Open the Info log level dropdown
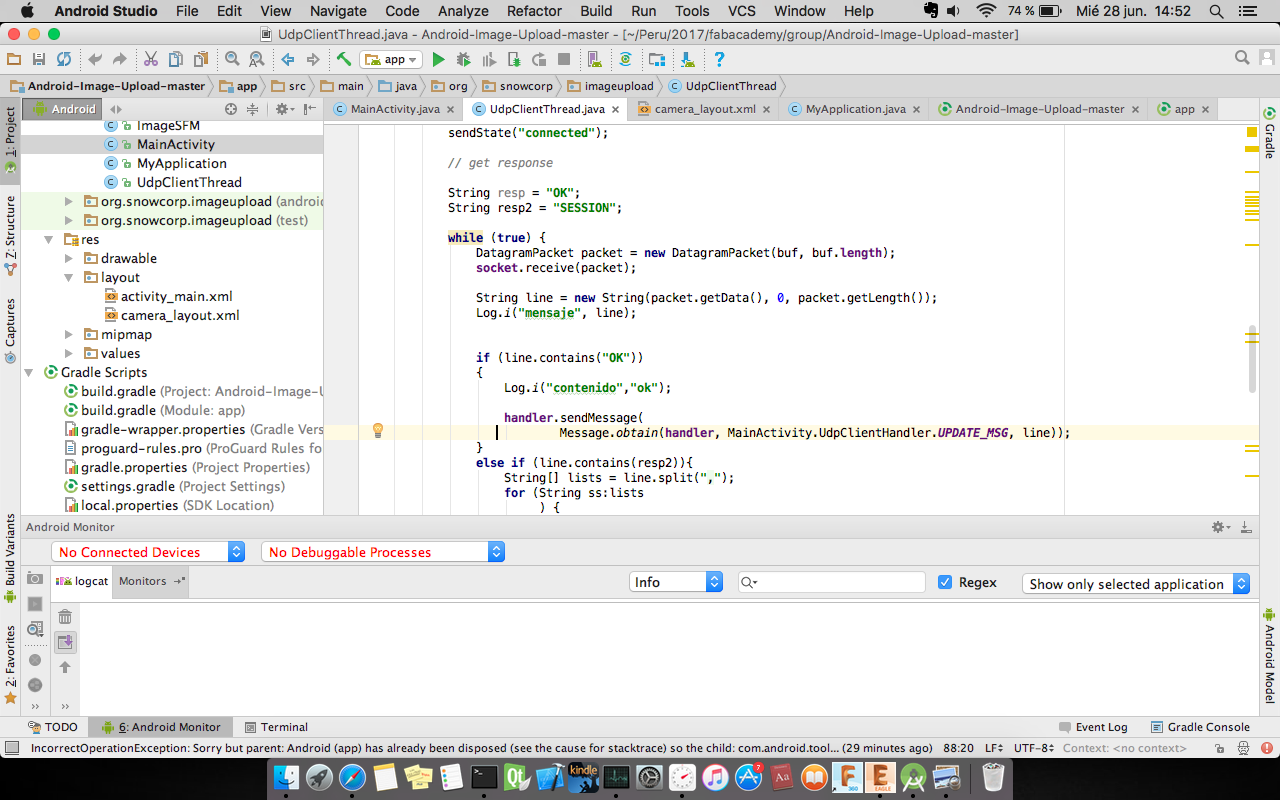The image size is (1280, 800). [x=677, y=582]
